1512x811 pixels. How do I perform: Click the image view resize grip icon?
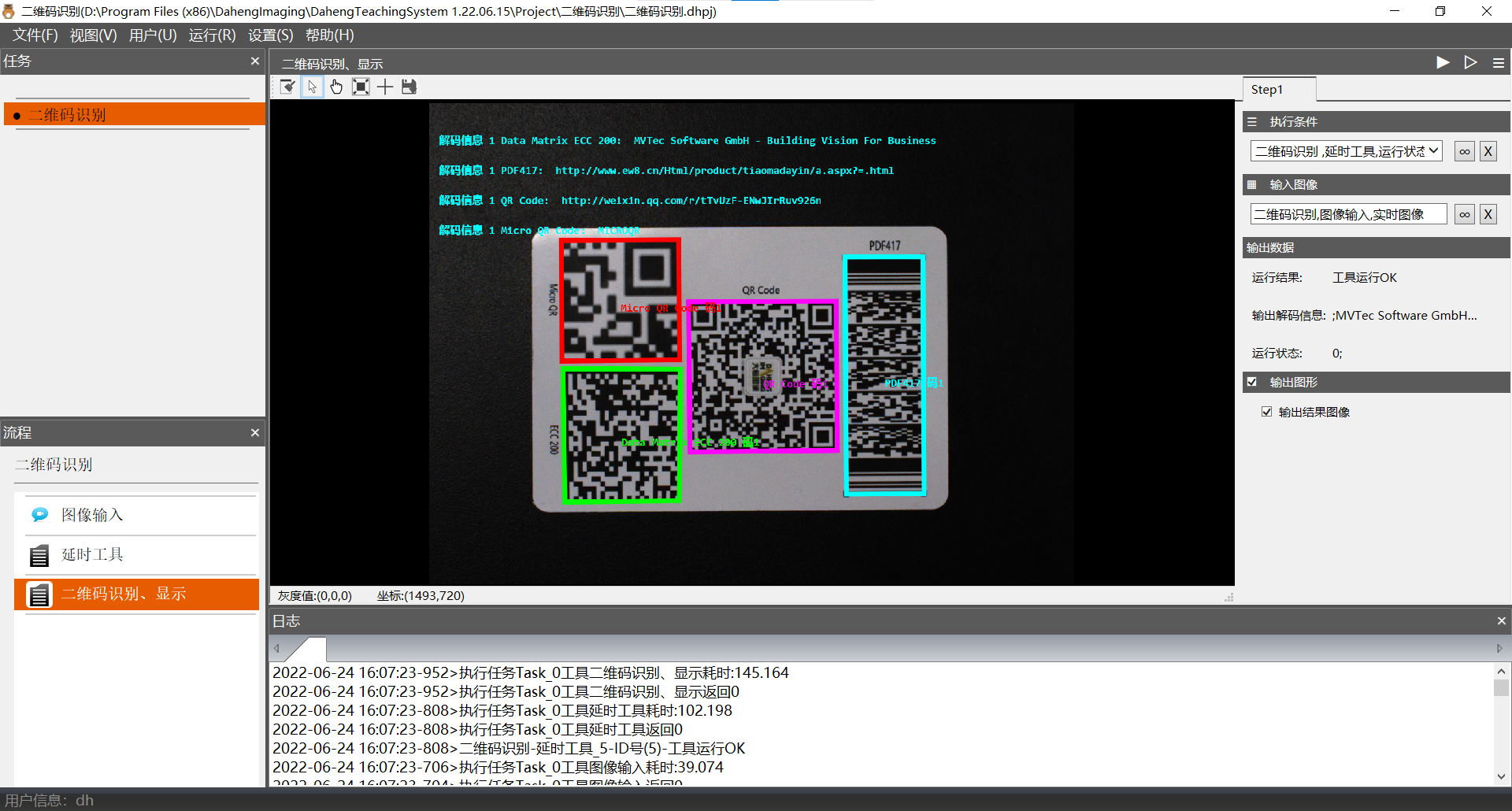pyautogui.click(x=1228, y=598)
